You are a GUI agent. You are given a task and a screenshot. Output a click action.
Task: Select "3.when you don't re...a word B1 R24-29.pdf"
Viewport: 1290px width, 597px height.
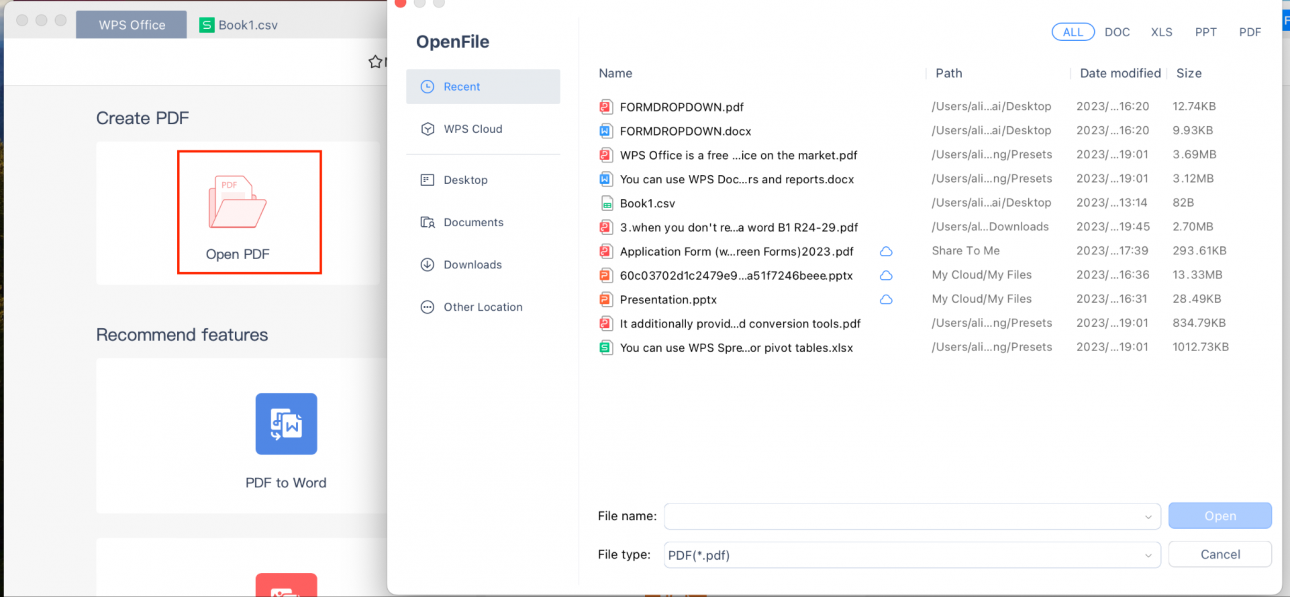pyautogui.click(x=739, y=227)
